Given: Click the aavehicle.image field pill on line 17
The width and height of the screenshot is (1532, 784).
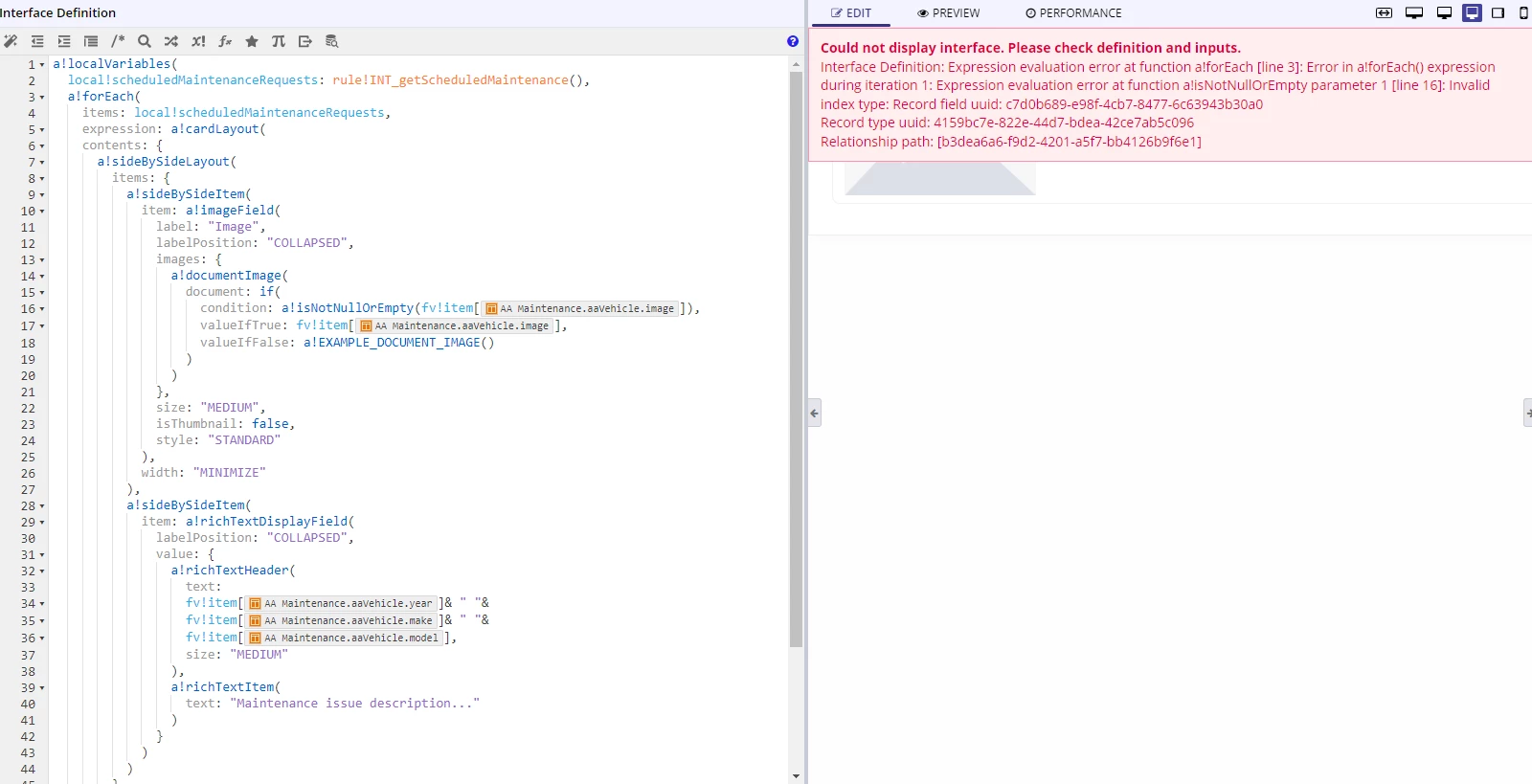Looking at the screenshot, I should point(455,325).
